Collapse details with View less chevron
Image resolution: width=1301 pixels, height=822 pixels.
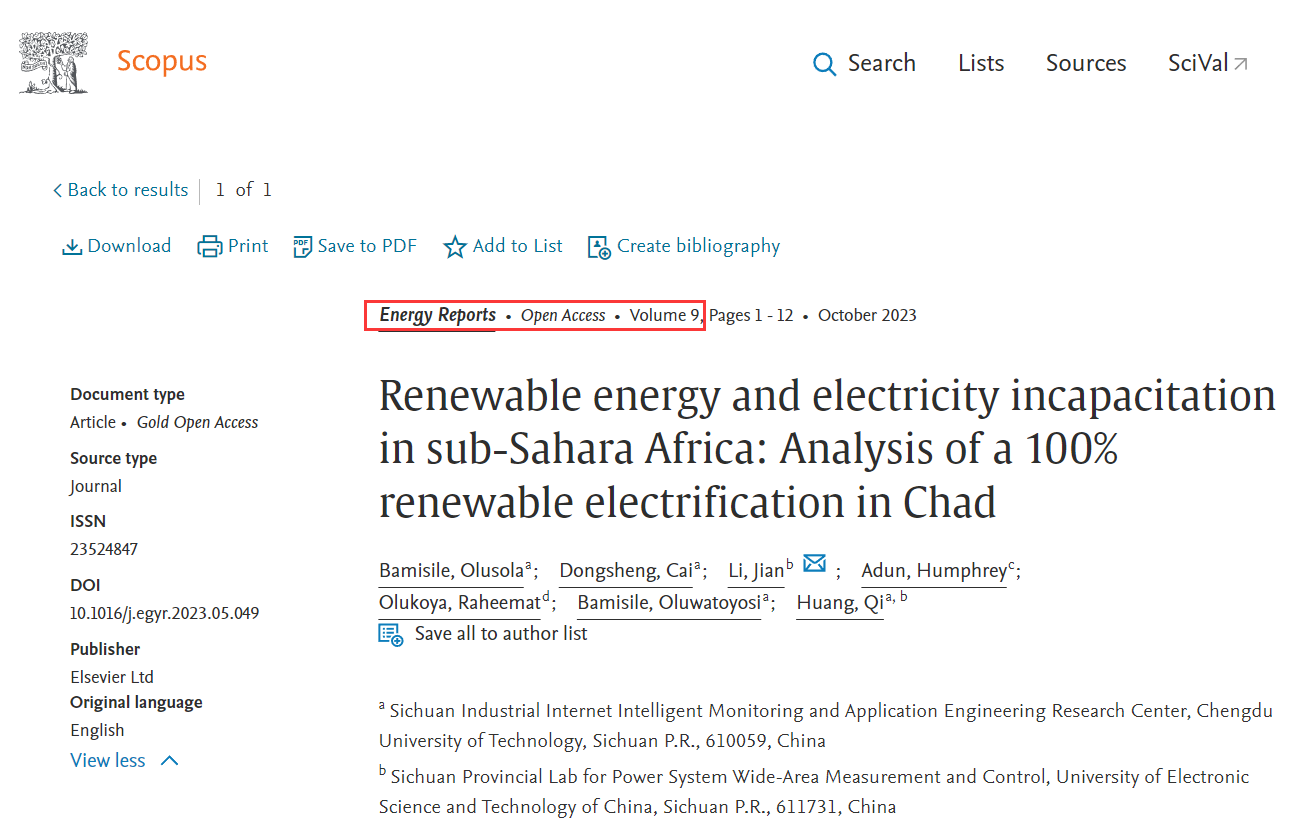point(170,761)
